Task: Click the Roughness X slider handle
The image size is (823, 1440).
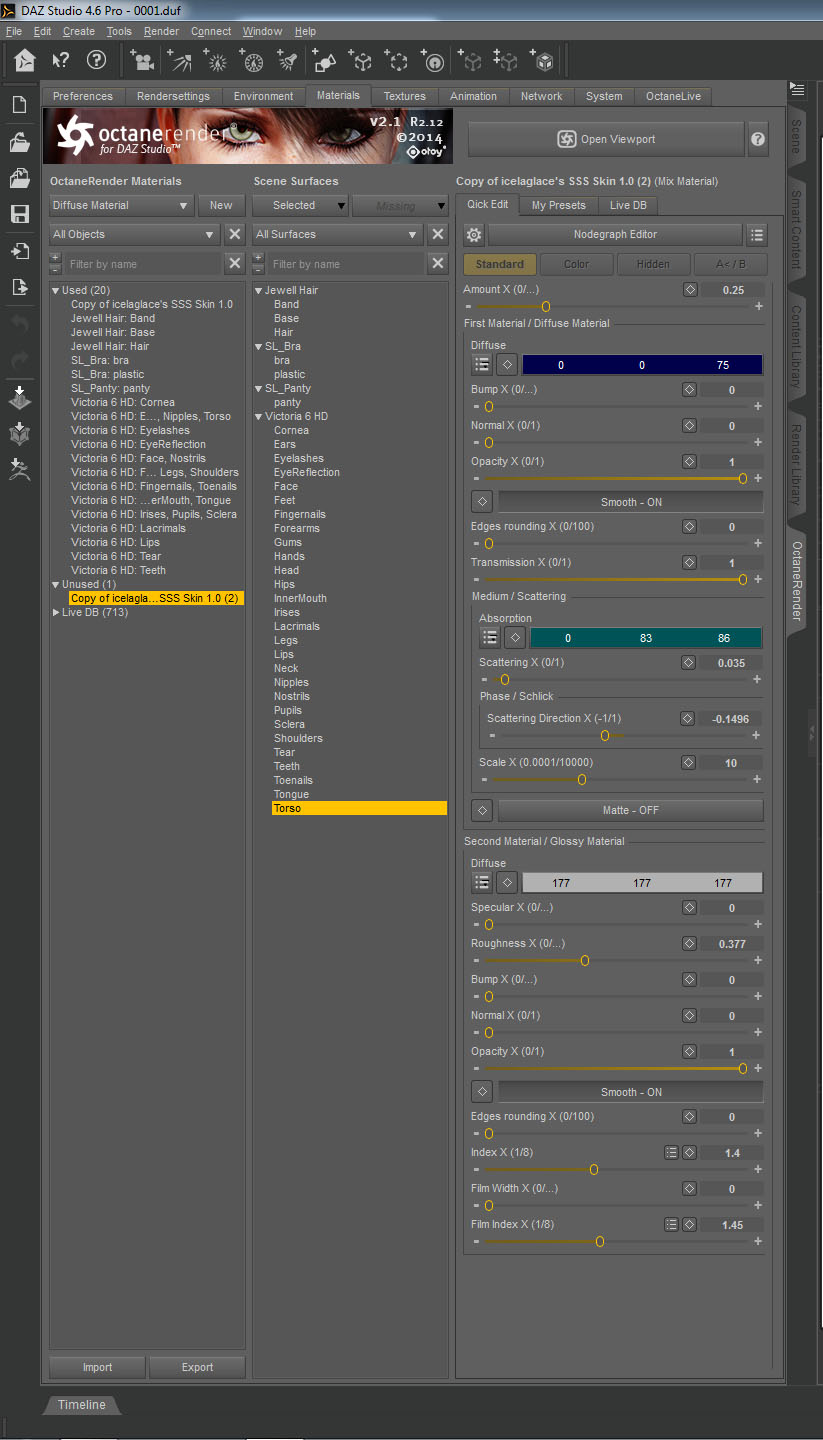Action: (585, 961)
